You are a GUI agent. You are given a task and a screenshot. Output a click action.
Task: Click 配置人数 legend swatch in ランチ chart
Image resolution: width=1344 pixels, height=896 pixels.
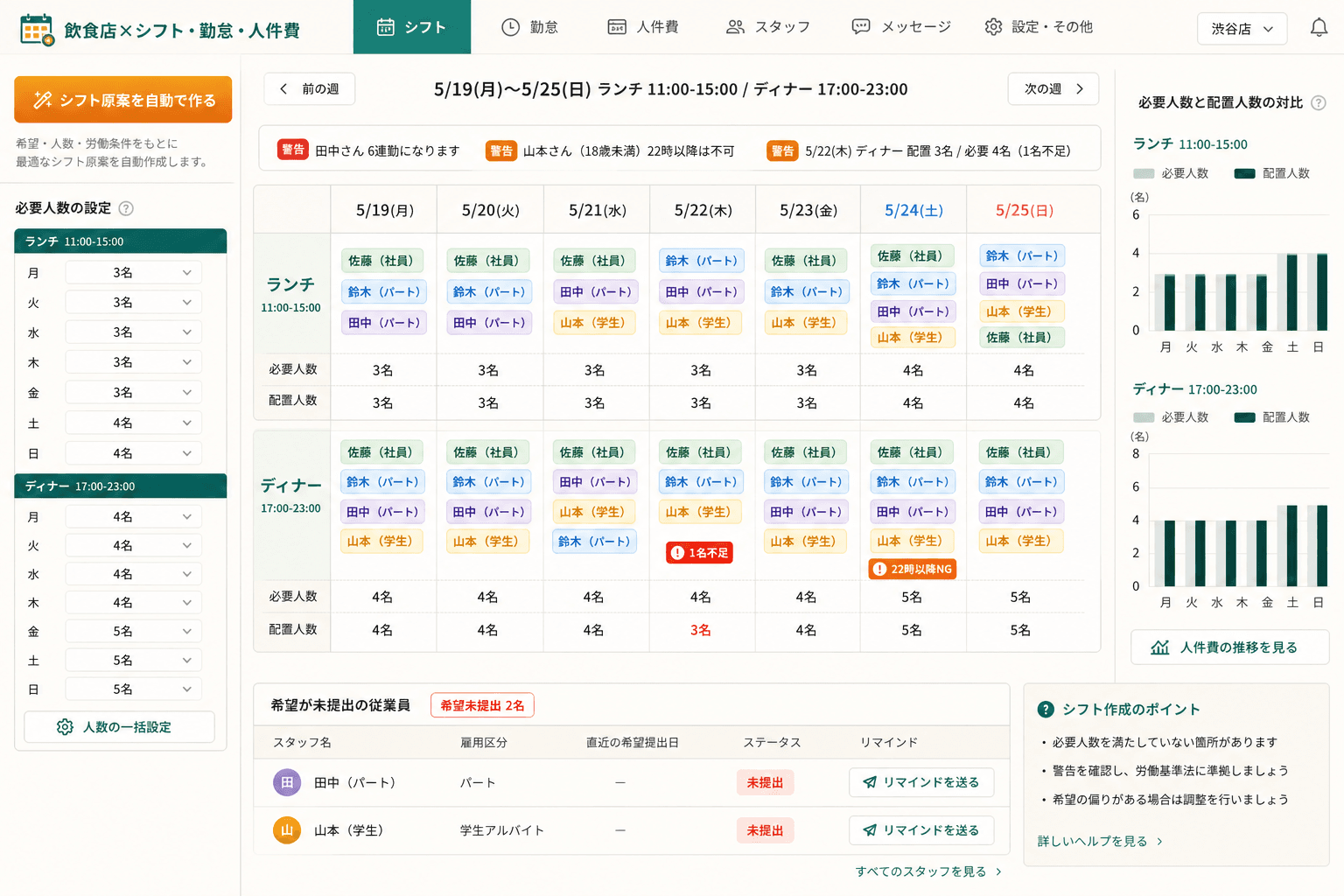(1244, 173)
